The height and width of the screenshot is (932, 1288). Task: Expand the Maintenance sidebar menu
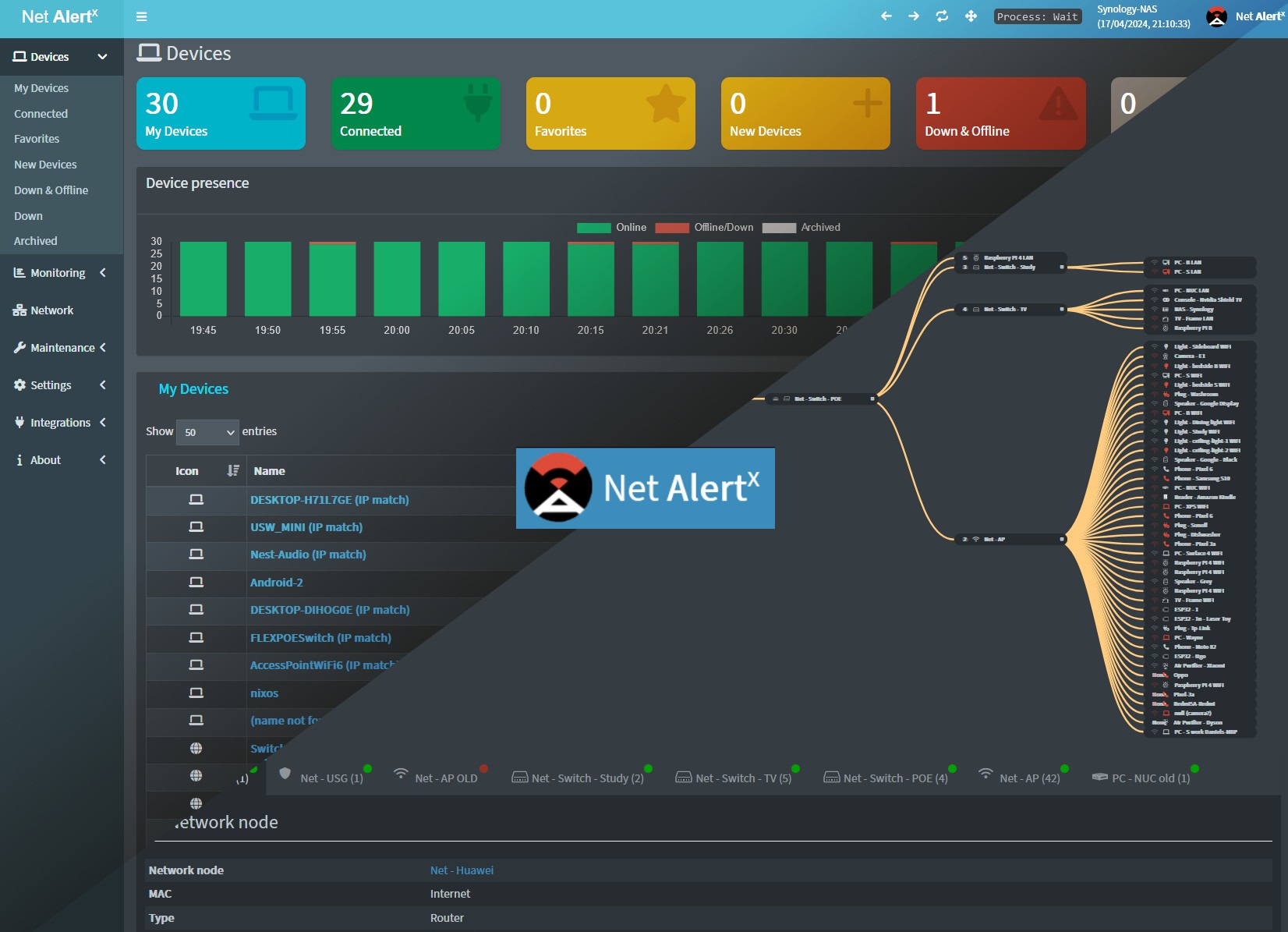(61, 348)
